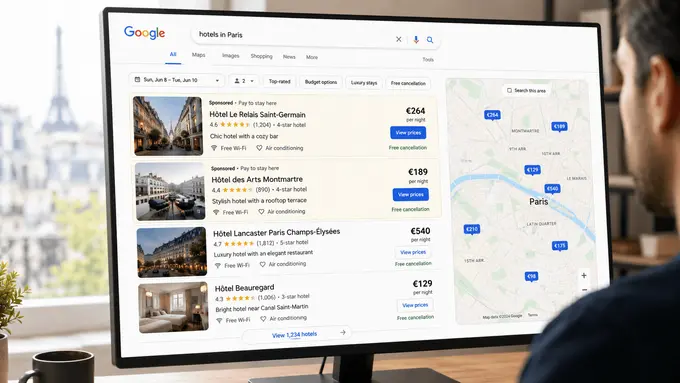680x383 pixels.
Task: Click the Paris label on the map
Action: 539,202
